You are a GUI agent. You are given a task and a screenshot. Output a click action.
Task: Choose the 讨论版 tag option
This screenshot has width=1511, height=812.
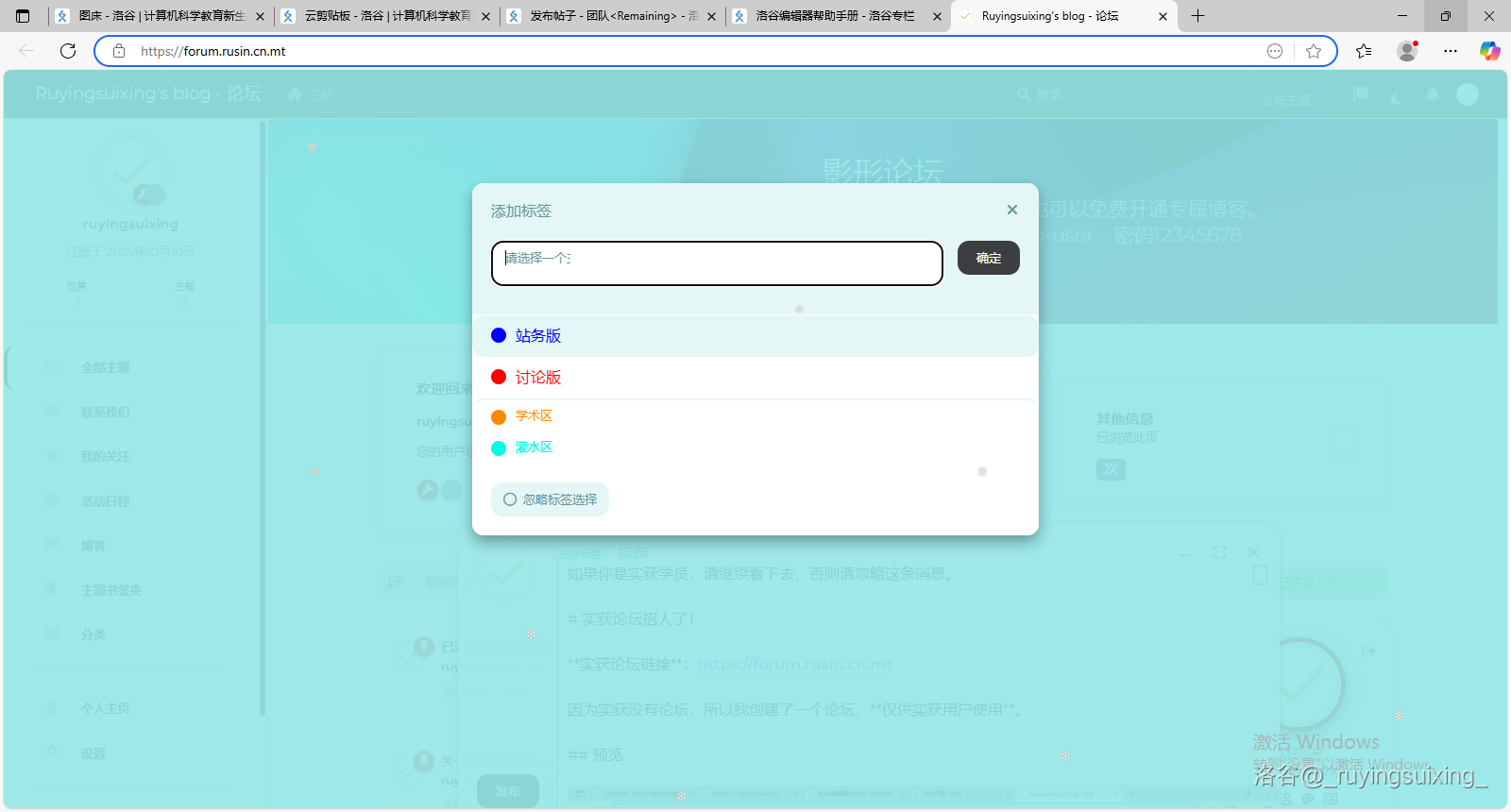pyautogui.click(x=538, y=378)
